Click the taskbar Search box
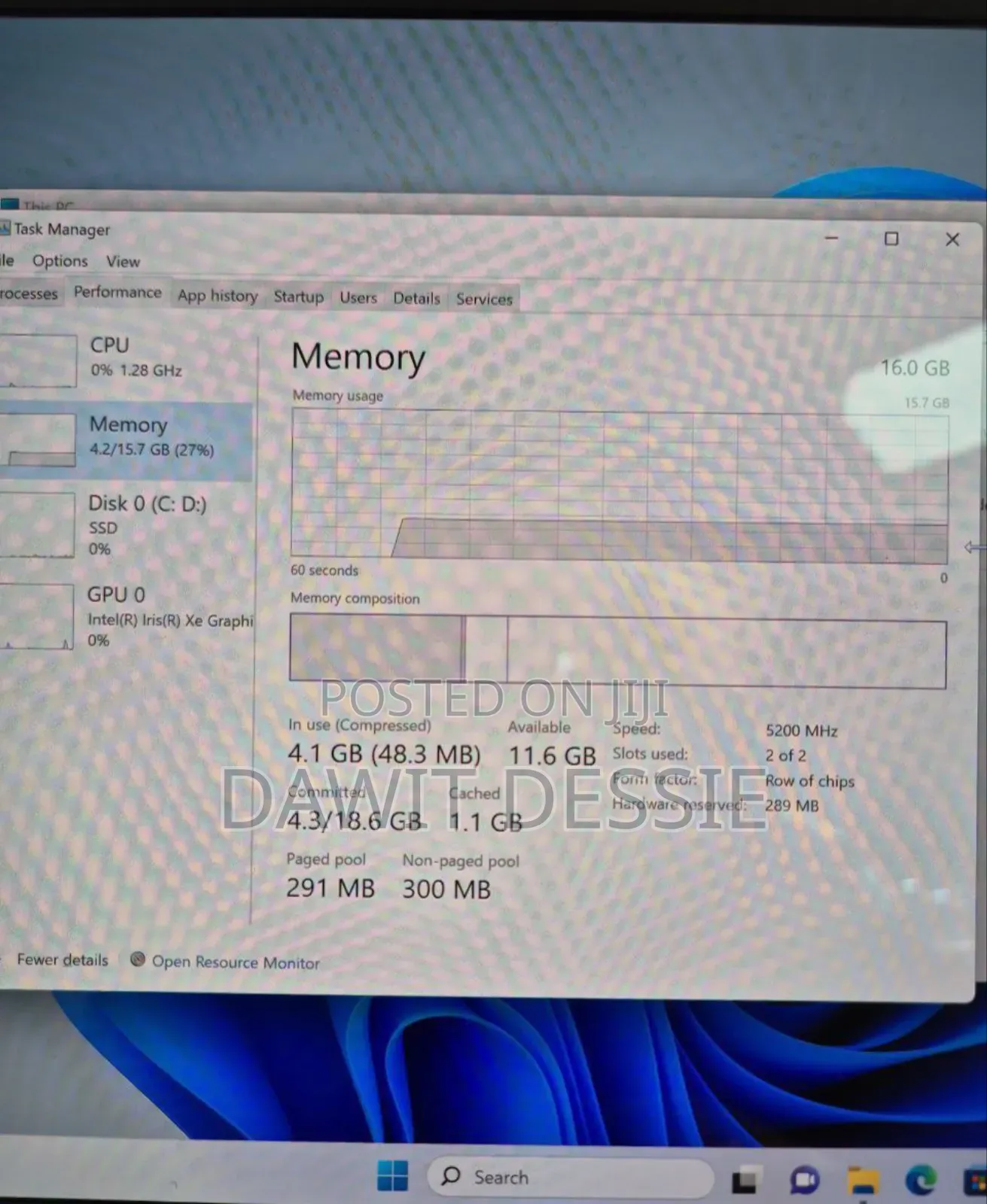This screenshot has height=1204, width=987. [570, 1177]
